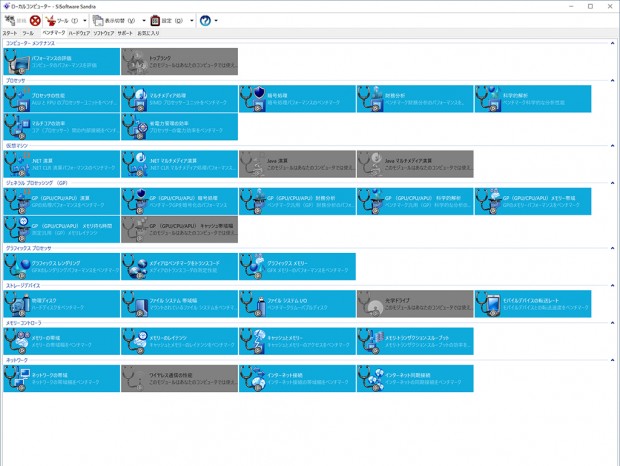
Task: Click the red cancel icon in toolbar
Action: coord(35,21)
